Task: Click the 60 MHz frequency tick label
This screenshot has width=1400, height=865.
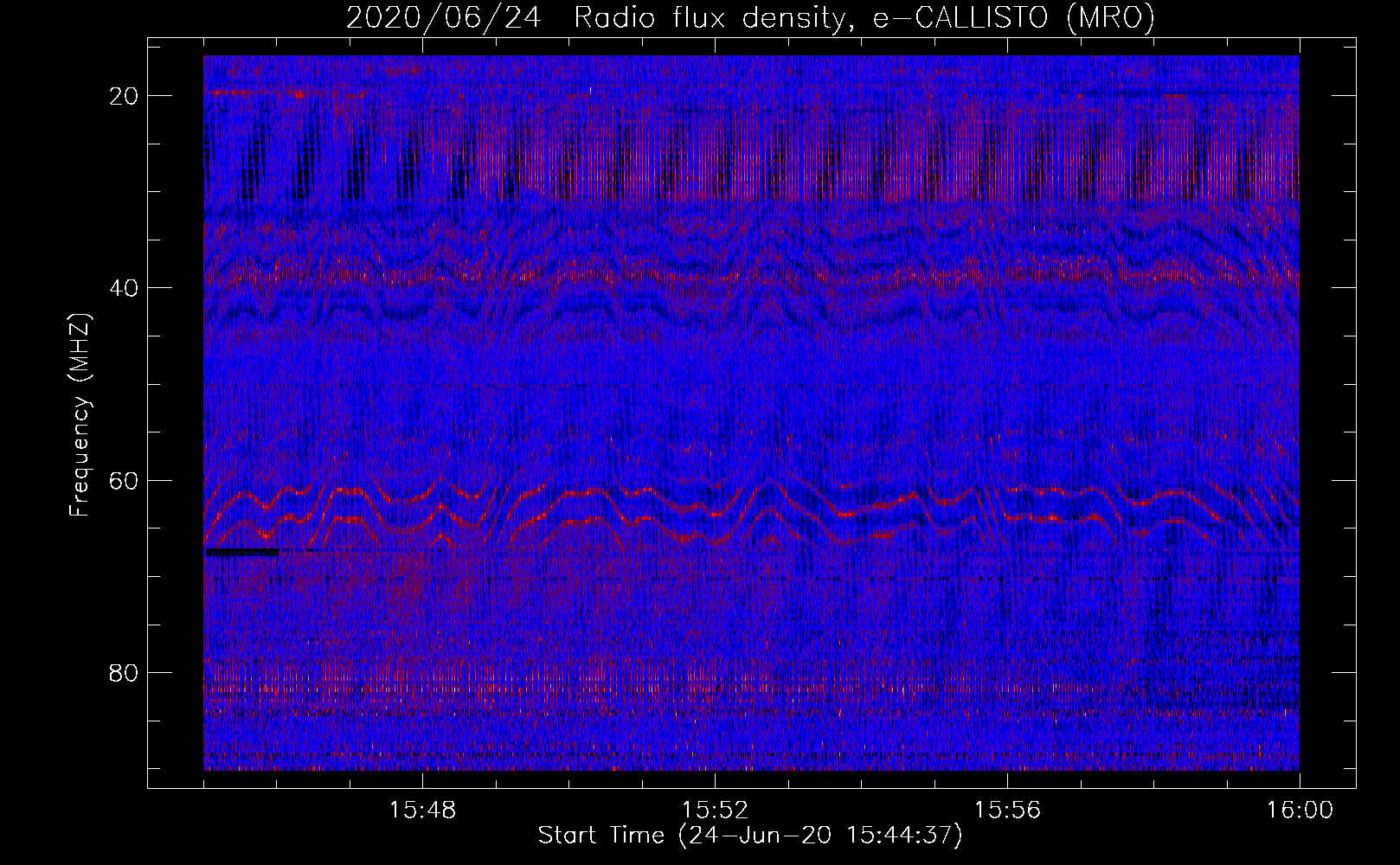Action: 125,480
